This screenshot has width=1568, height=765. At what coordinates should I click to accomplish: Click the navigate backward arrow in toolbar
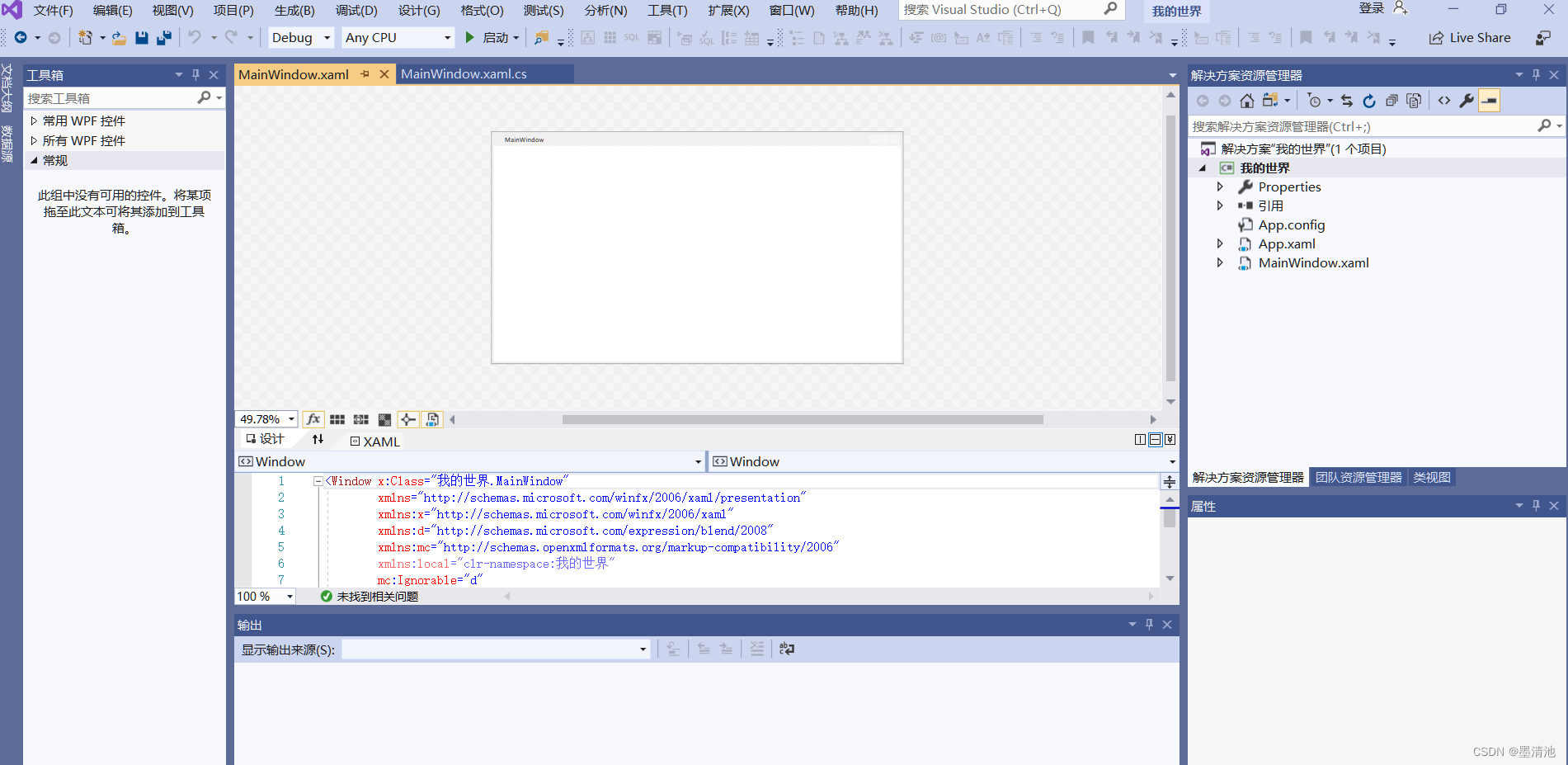coord(21,38)
